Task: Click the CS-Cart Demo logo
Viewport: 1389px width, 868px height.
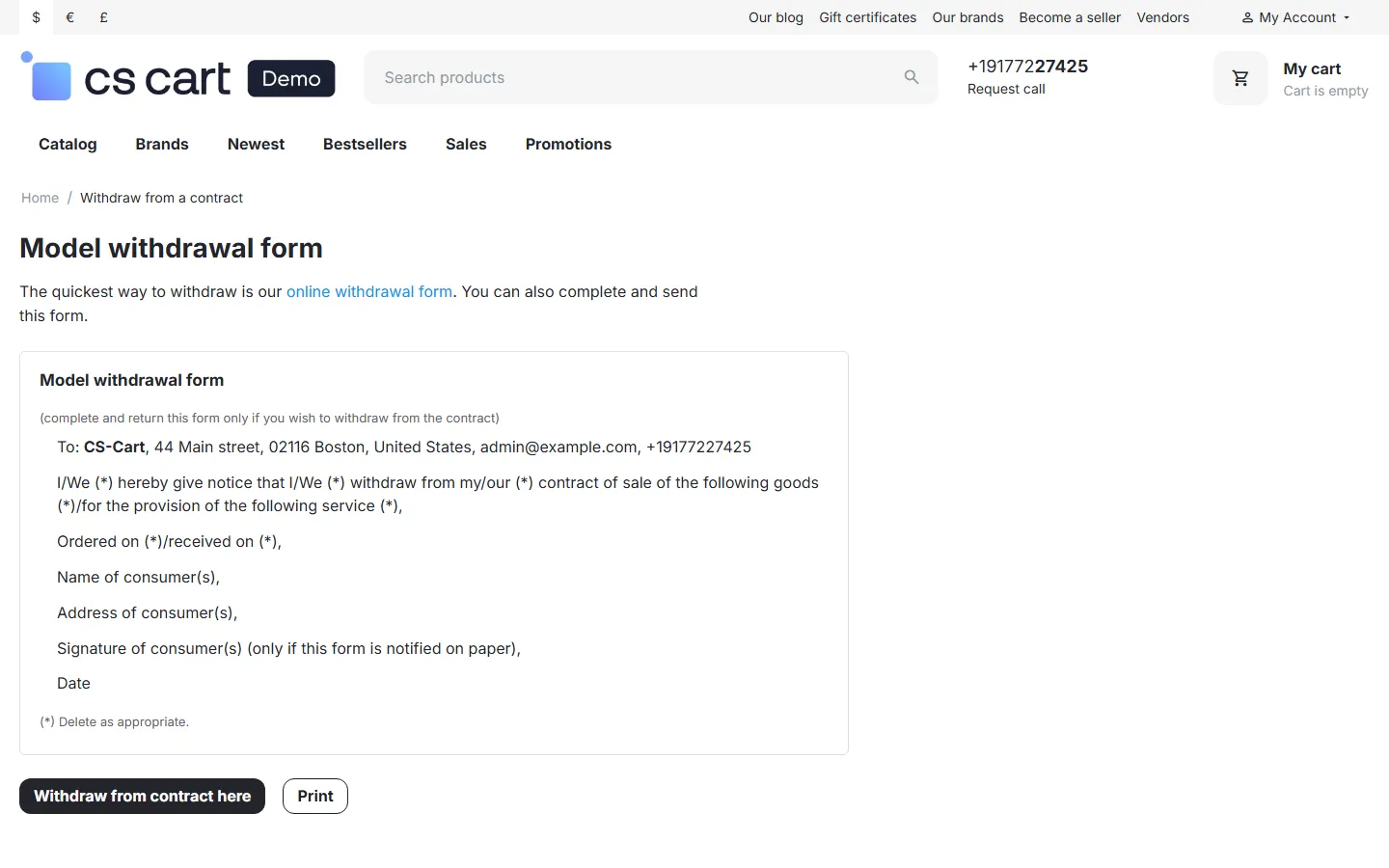Action: coord(178,77)
